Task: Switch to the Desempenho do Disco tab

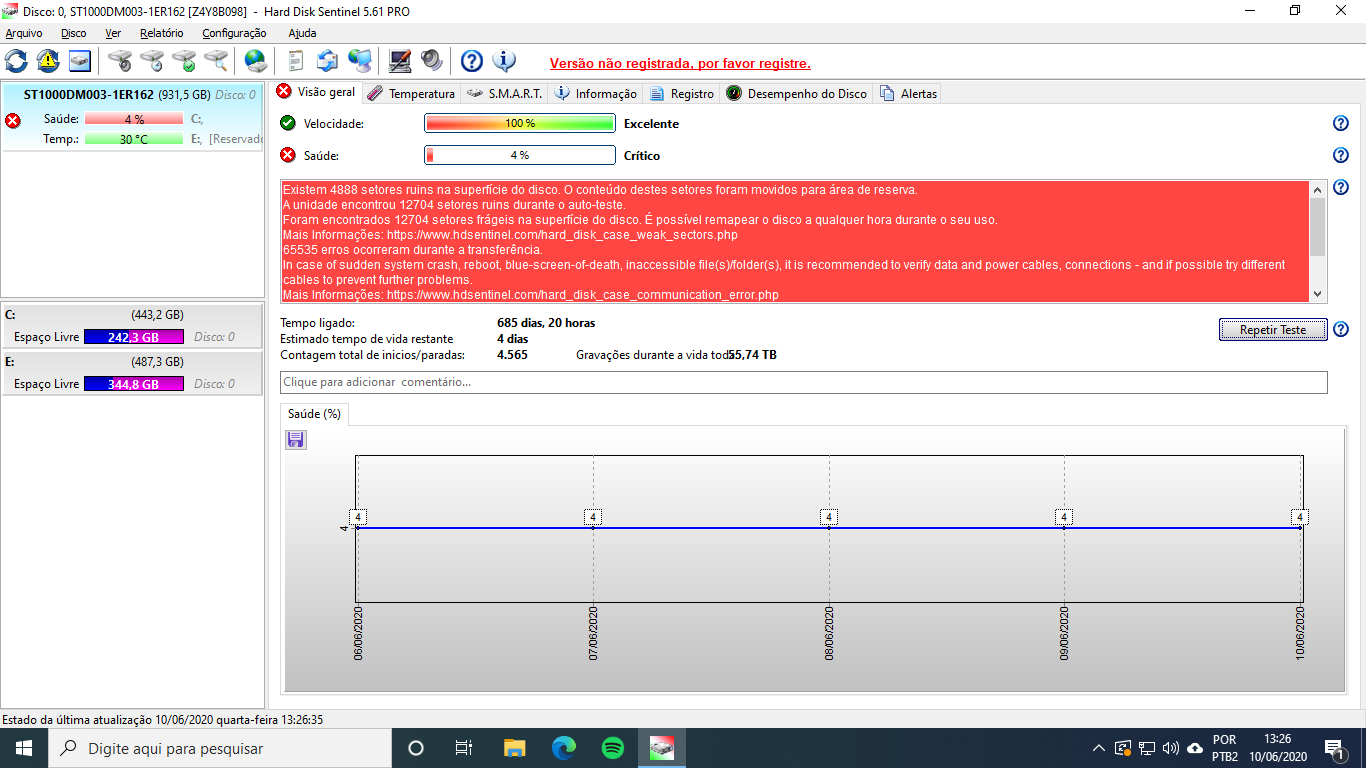Action: click(797, 93)
